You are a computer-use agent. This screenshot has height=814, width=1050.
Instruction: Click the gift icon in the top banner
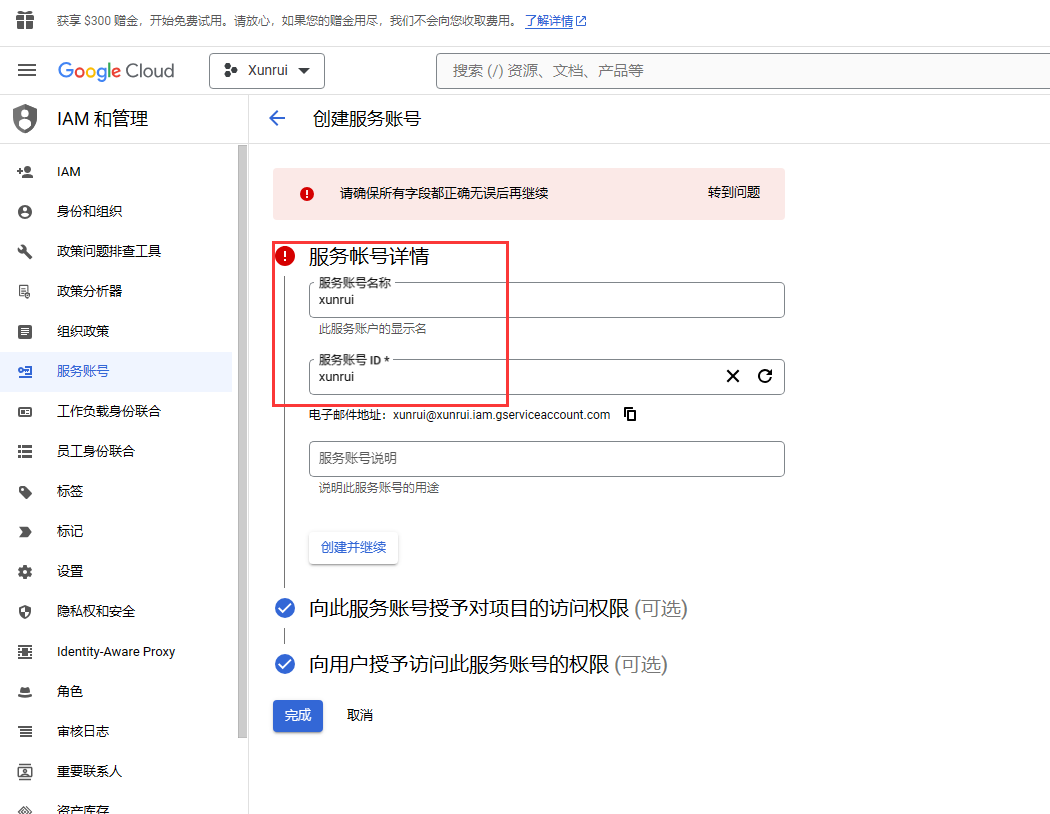[x=25, y=20]
